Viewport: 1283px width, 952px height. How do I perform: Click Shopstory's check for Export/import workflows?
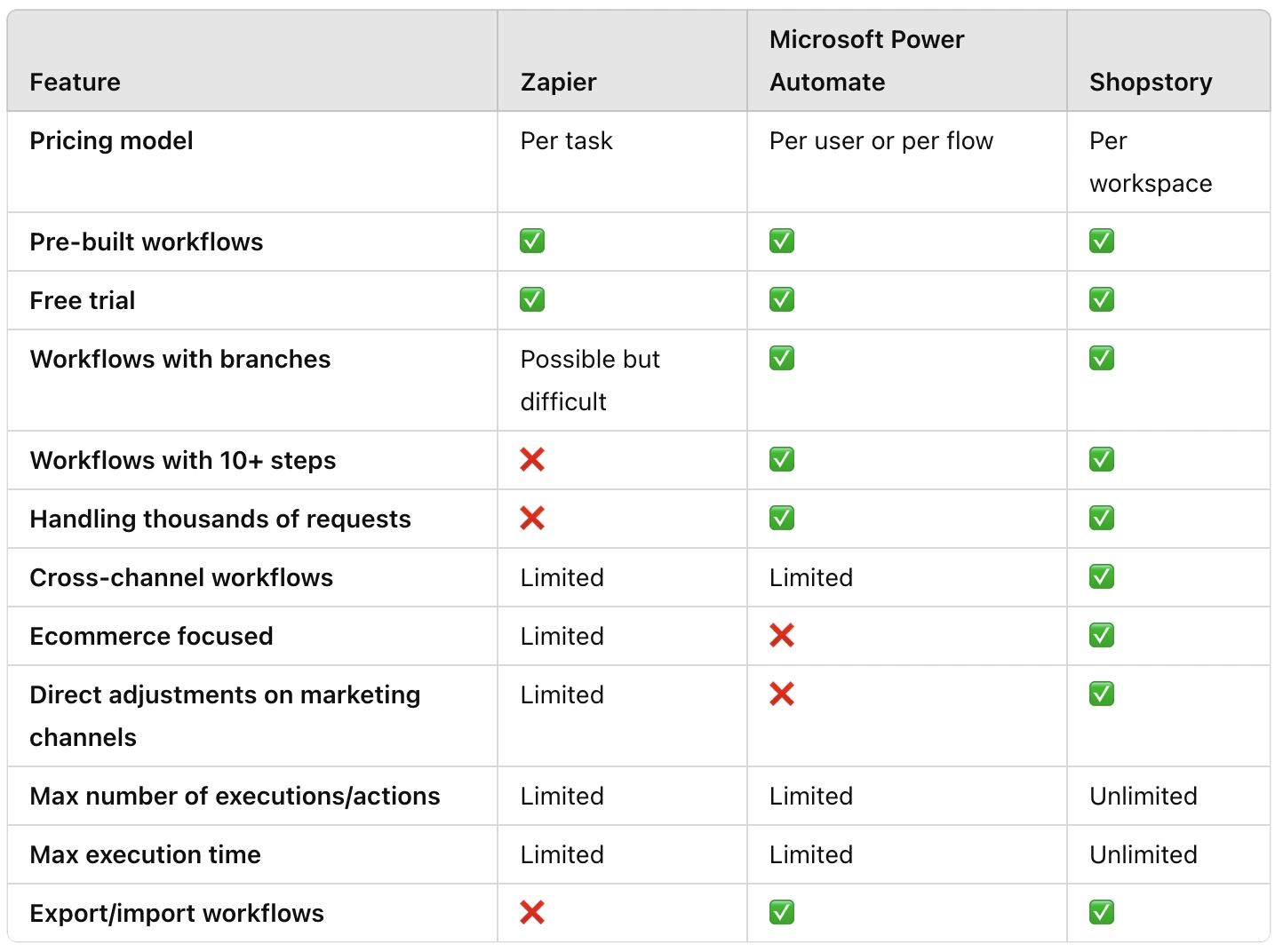pyautogui.click(x=1102, y=912)
